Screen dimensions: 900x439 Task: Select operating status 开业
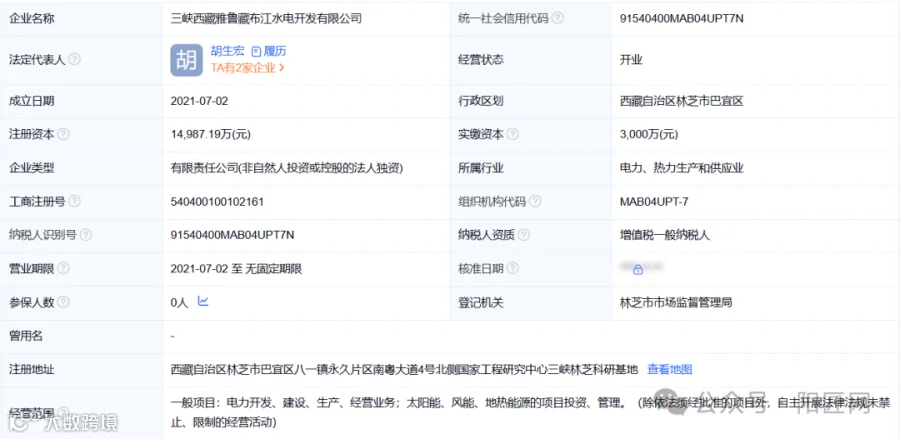[x=631, y=59]
